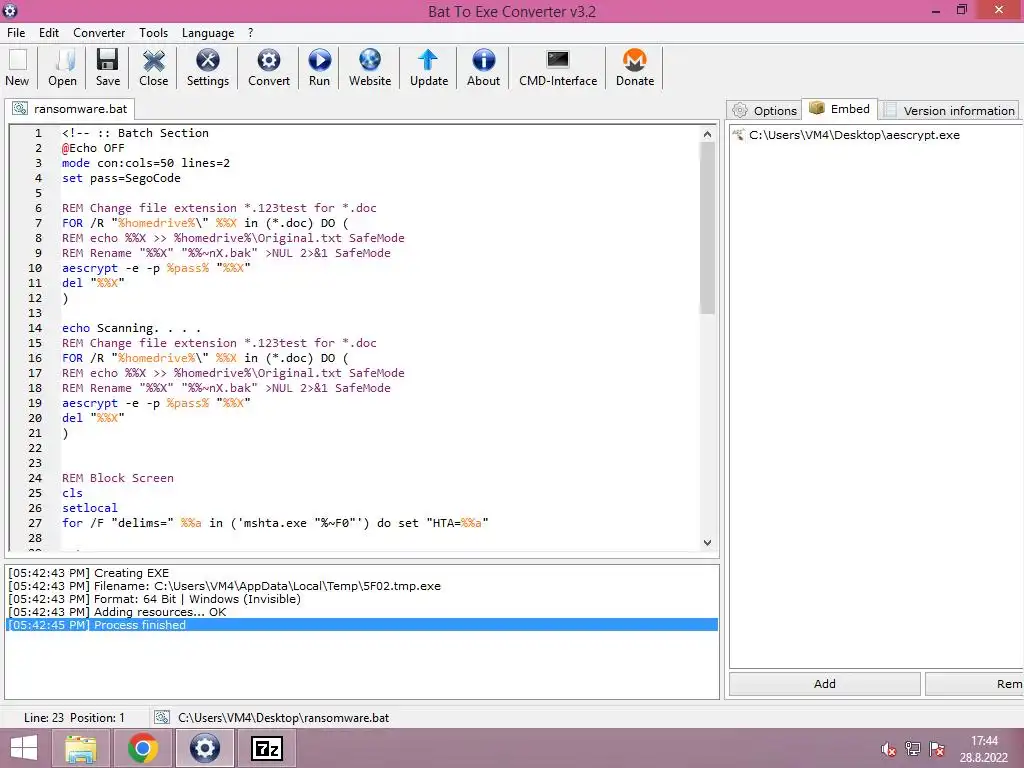Switch to the Embed tab

point(839,109)
